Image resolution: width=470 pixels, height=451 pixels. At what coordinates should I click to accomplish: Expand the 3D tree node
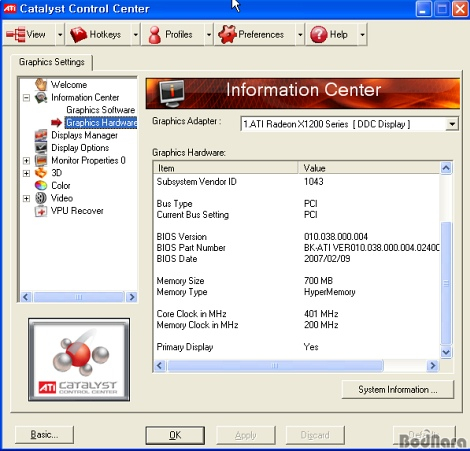[26, 173]
